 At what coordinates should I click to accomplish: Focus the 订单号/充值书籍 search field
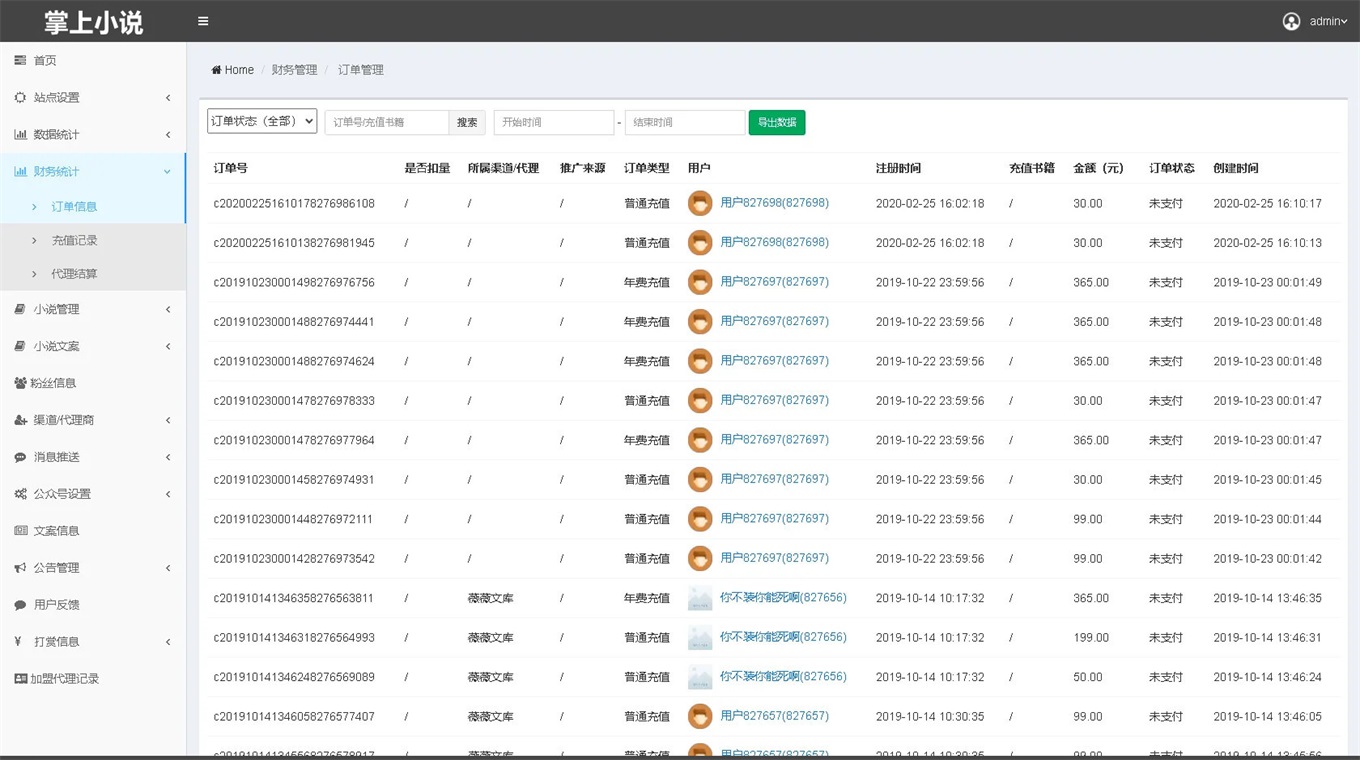coord(387,122)
